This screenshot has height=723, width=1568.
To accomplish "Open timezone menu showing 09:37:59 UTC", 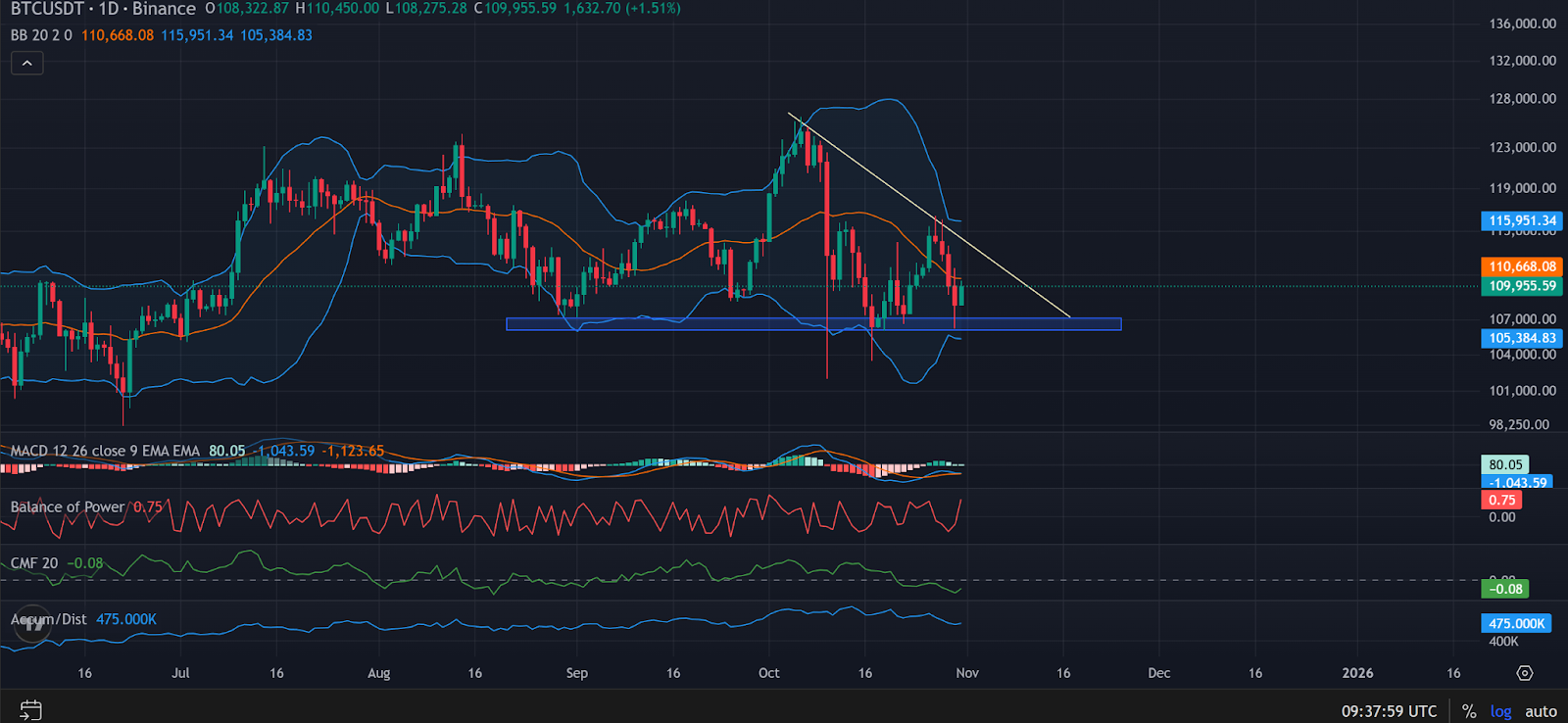I will pyautogui.click(x=1389, y=711).
